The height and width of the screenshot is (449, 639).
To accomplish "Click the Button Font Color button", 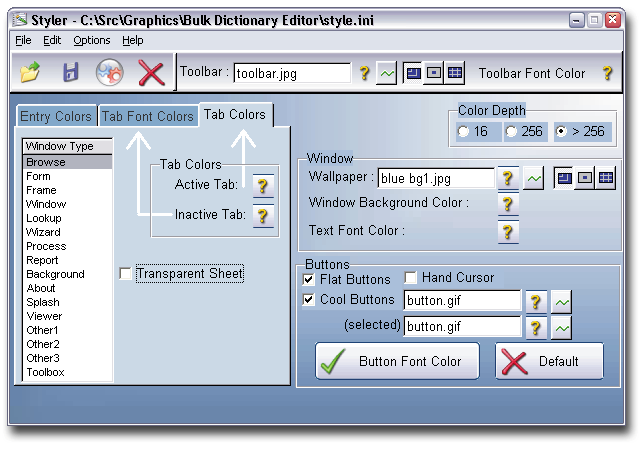I will pyautogui.click(x=397, y=361).
